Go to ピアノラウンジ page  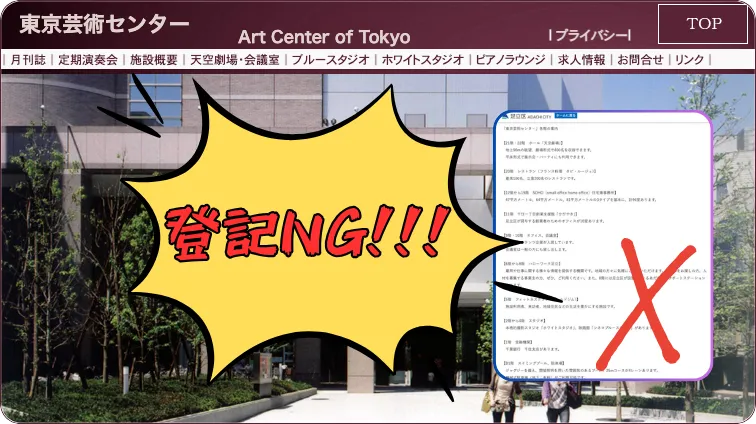(511, 60)
